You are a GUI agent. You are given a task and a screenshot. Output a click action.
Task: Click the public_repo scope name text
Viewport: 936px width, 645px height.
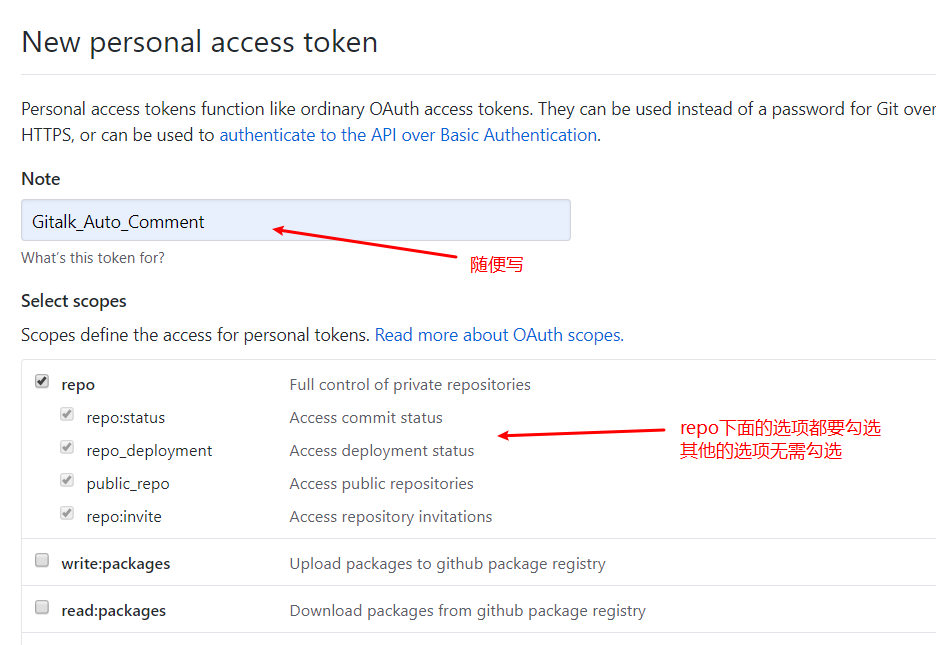click(x=128, y=484)
